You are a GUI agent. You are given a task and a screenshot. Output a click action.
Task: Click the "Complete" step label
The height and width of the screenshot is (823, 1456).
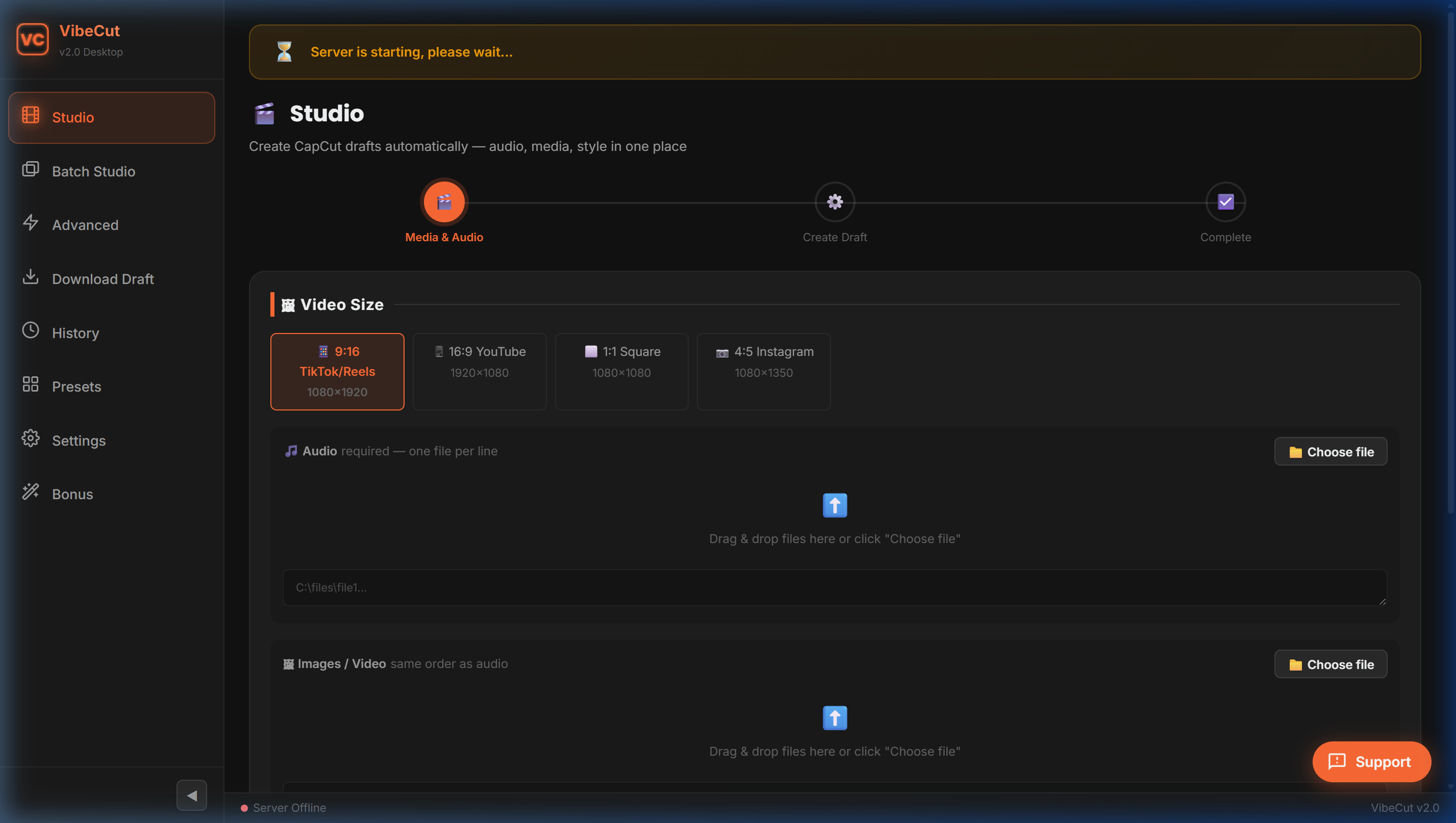point(1225,238)
